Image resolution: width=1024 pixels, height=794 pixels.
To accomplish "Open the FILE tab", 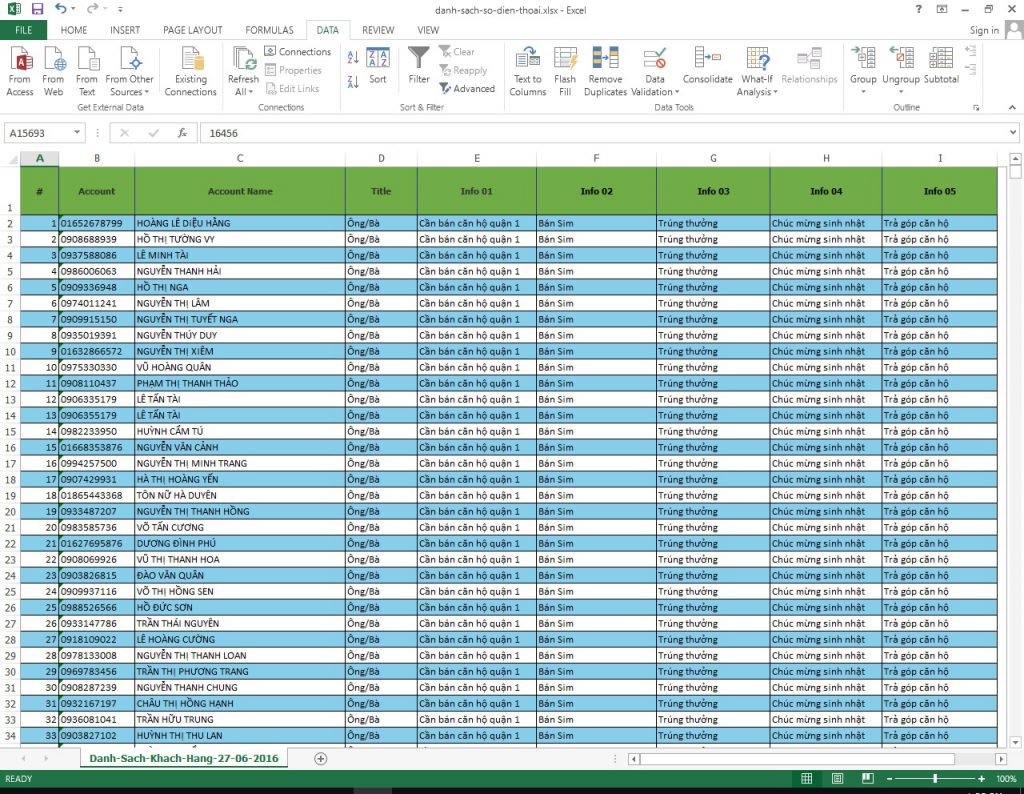I will tap(24, 30).
